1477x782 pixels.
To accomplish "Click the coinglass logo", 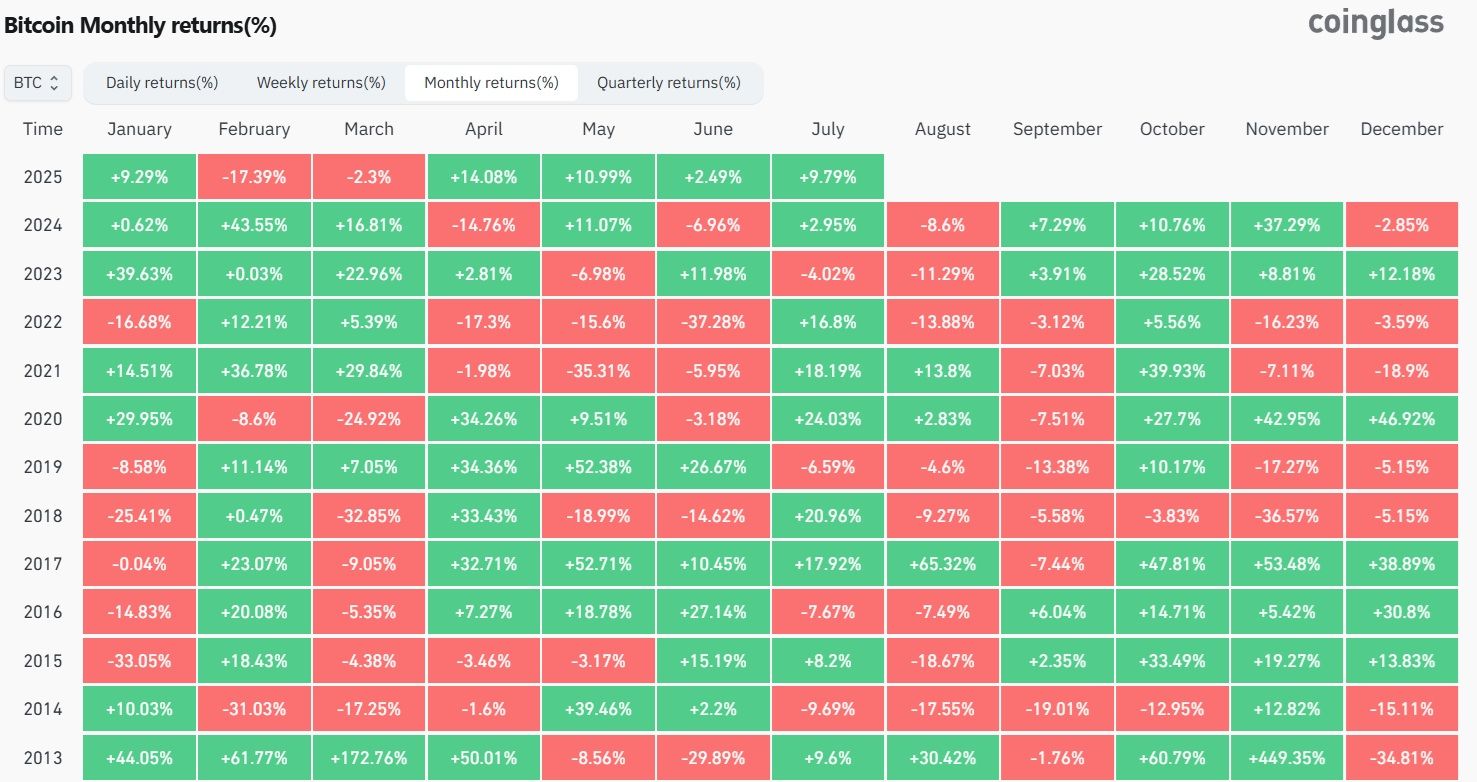I will pos(1376,22).
